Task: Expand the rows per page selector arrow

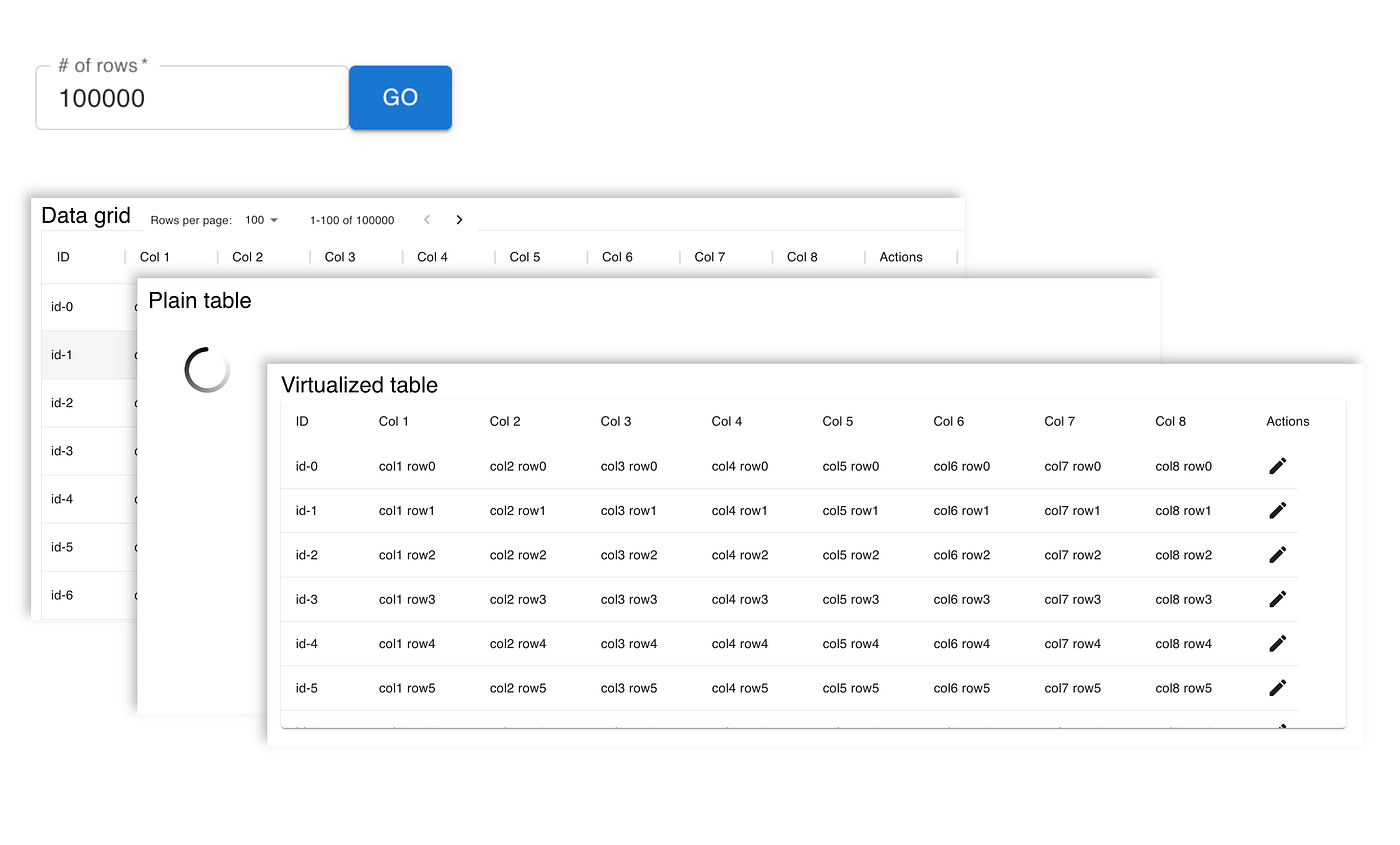Action: 272,221
